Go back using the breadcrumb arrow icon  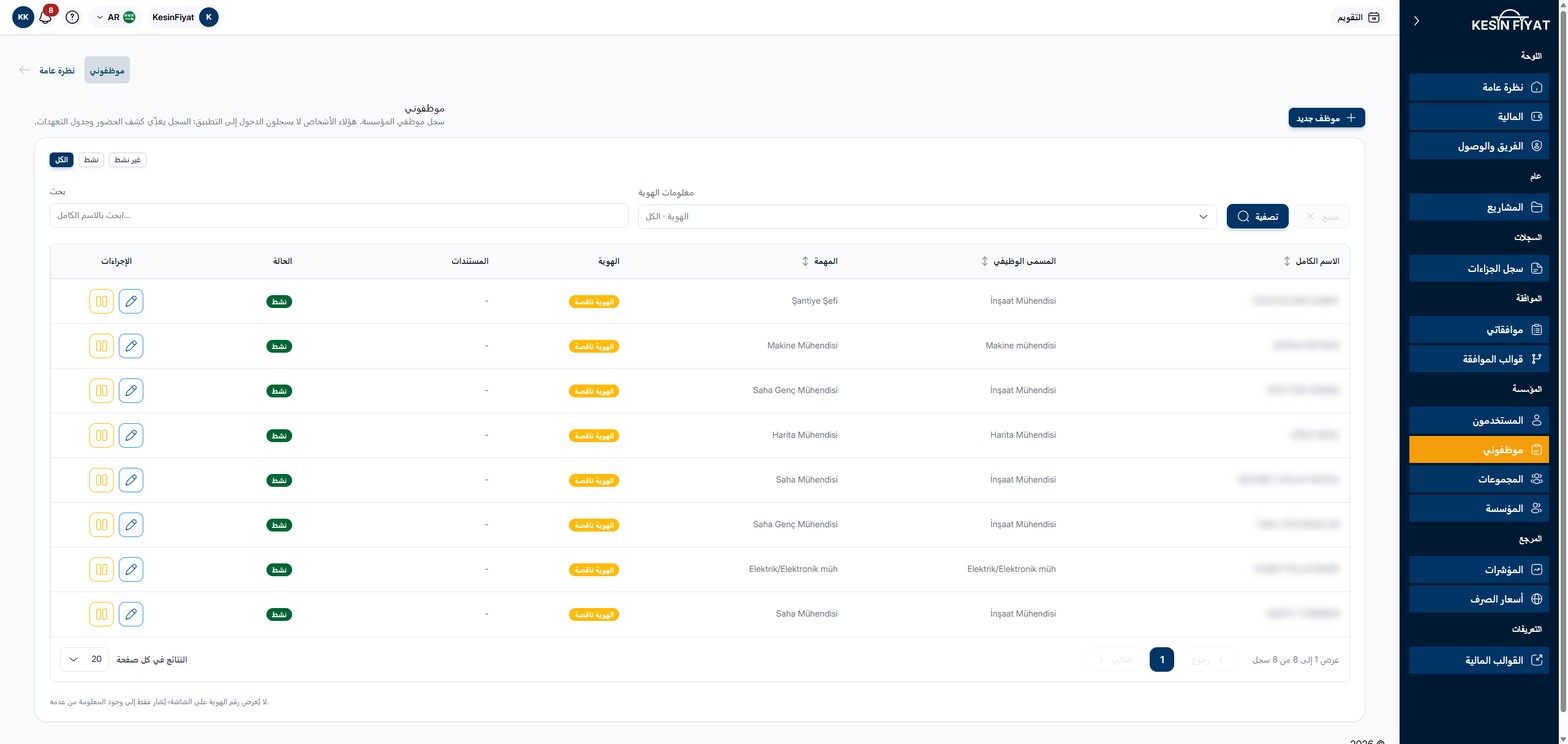coord(24,70)
